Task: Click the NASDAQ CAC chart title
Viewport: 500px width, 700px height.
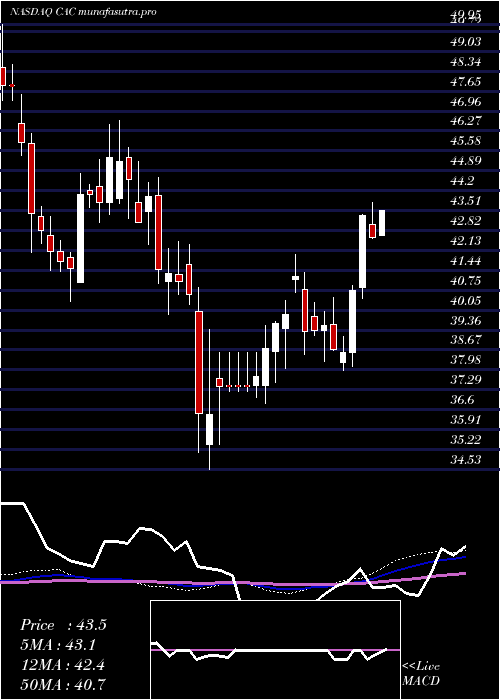Action: [83, 12]
